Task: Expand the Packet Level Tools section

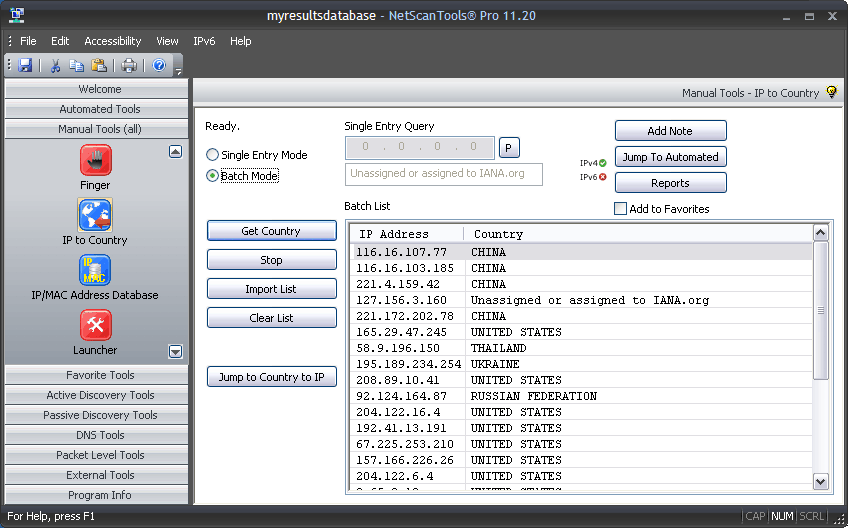Action: click(96, 455)
